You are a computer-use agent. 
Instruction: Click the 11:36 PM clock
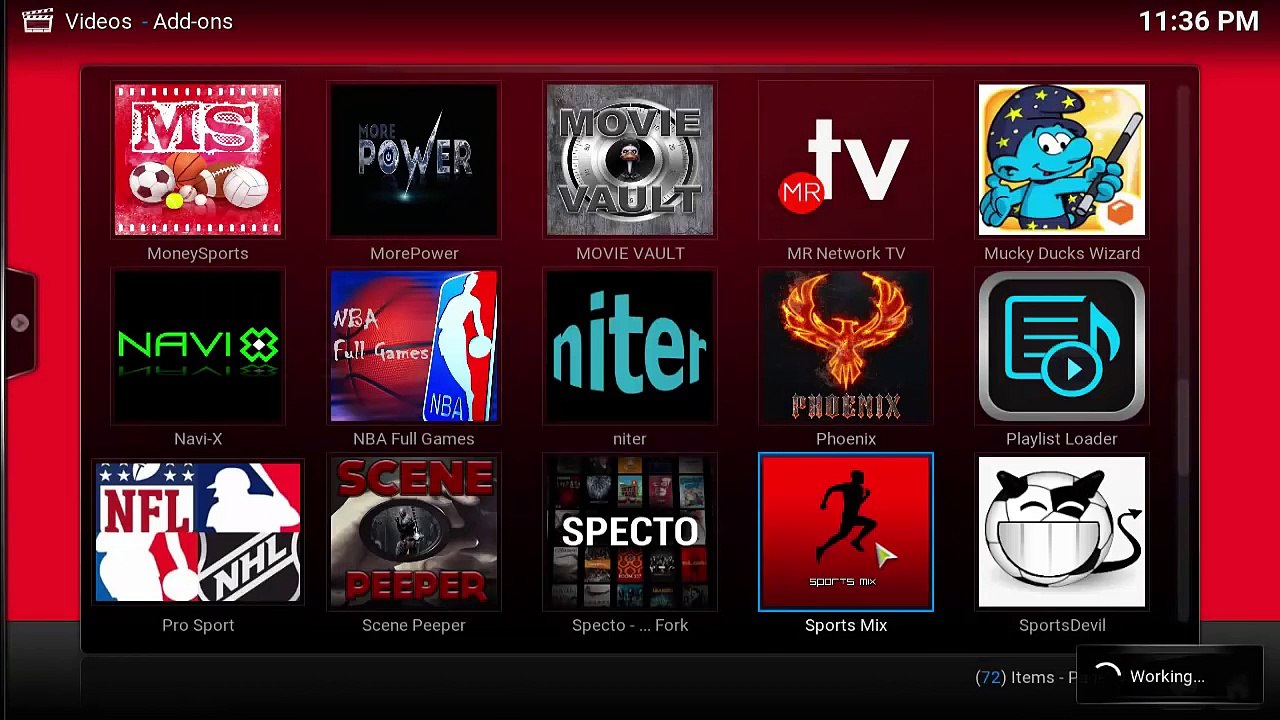pos(1199,21)
